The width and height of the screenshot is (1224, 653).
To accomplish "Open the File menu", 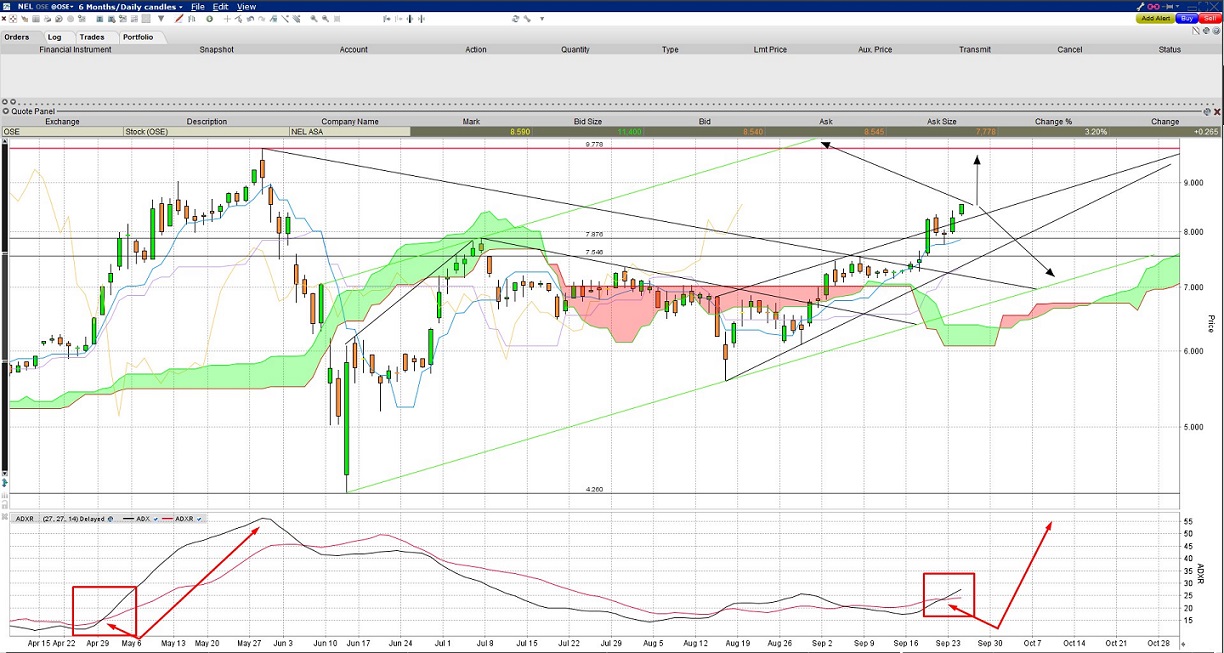I will pos(198,7).
